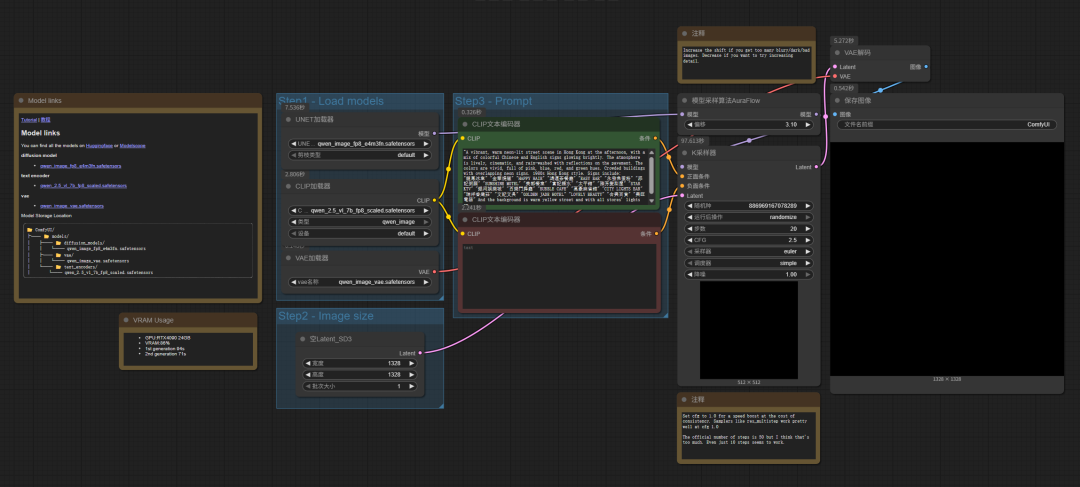Open the CLIP 类型 qwen_image selector
Screen dimensions: 1080x487
click(x=360, y=222)
